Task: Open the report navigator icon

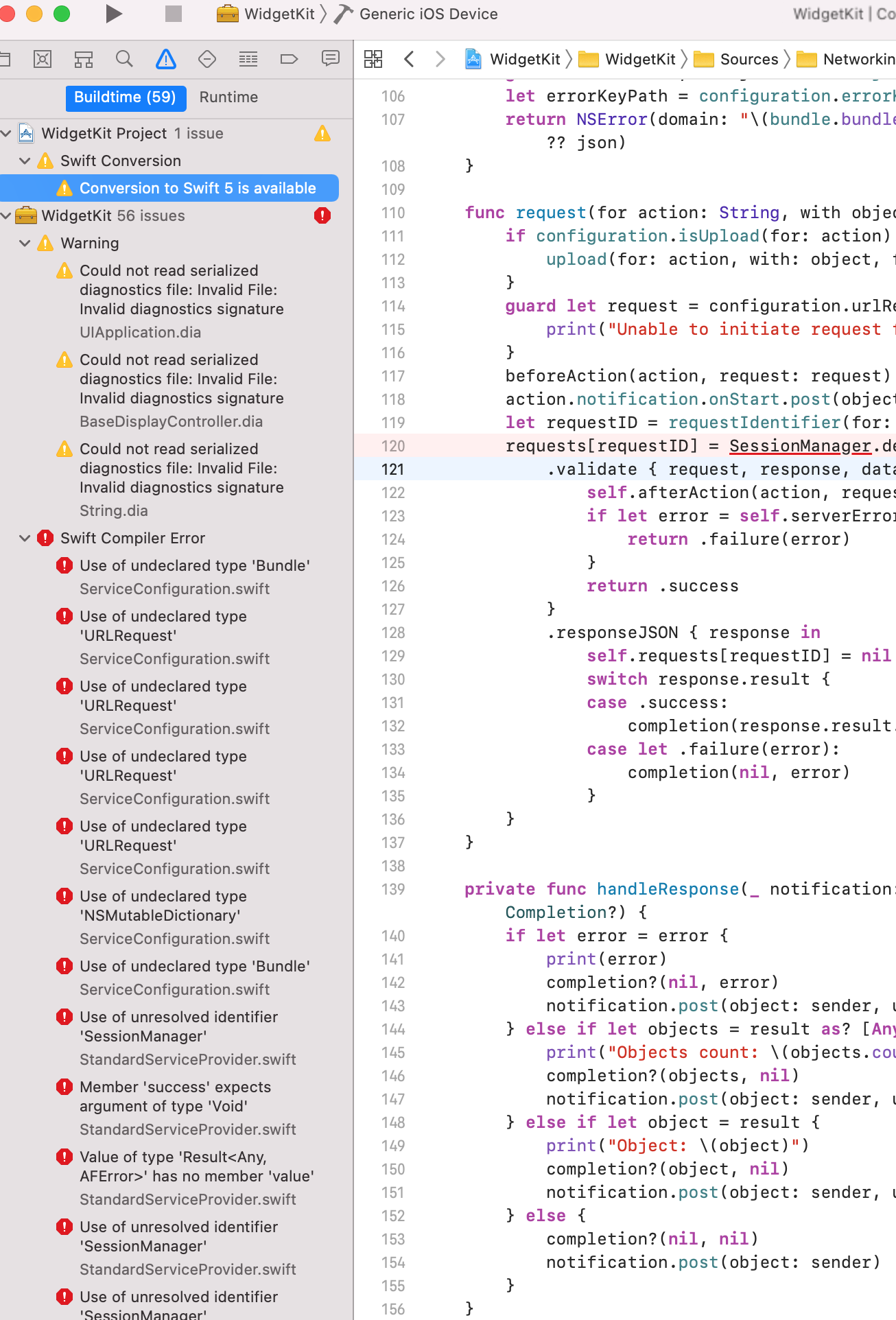Action: click(331, 59)
